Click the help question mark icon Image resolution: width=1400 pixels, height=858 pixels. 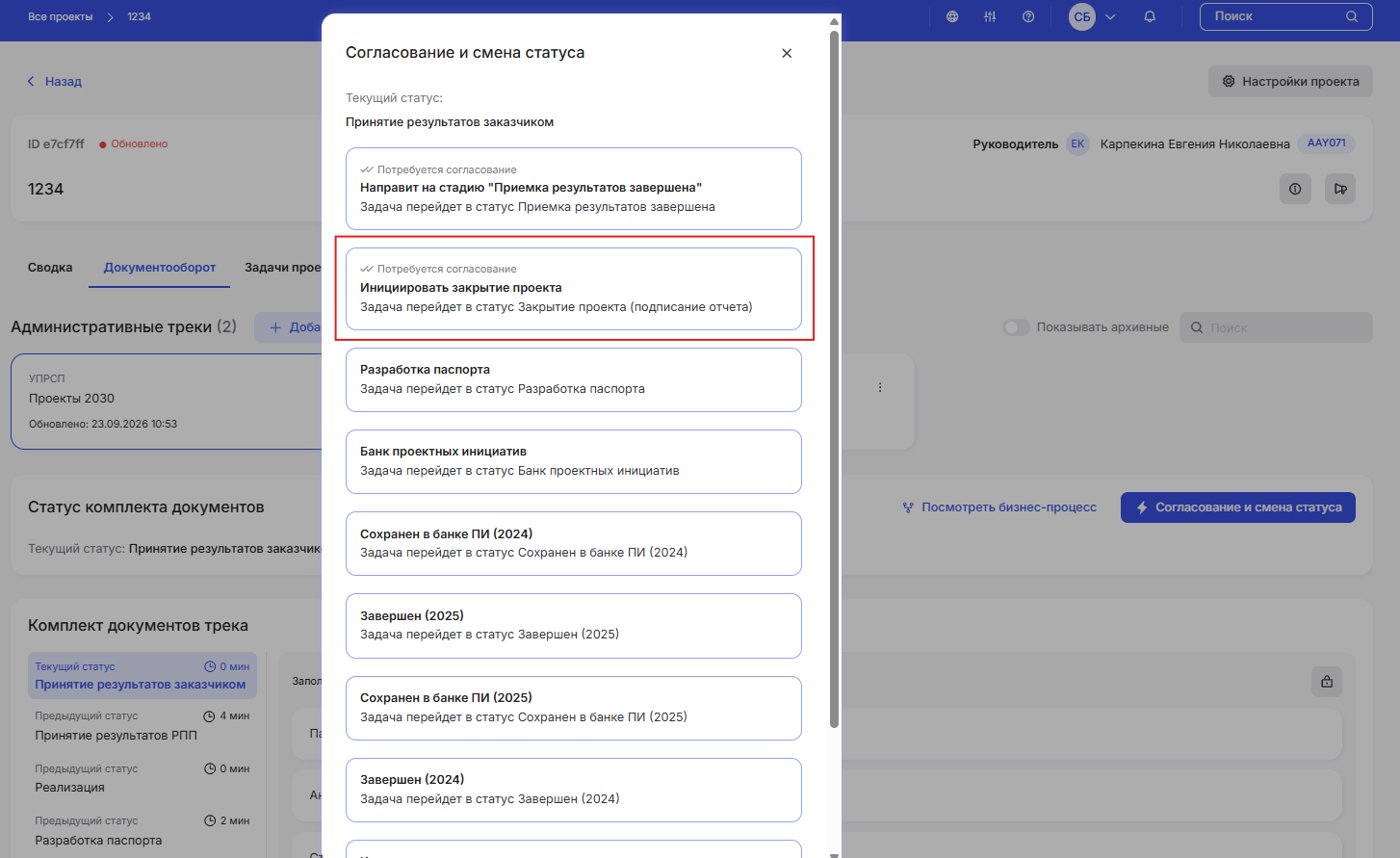click(x=1028, y=16)
